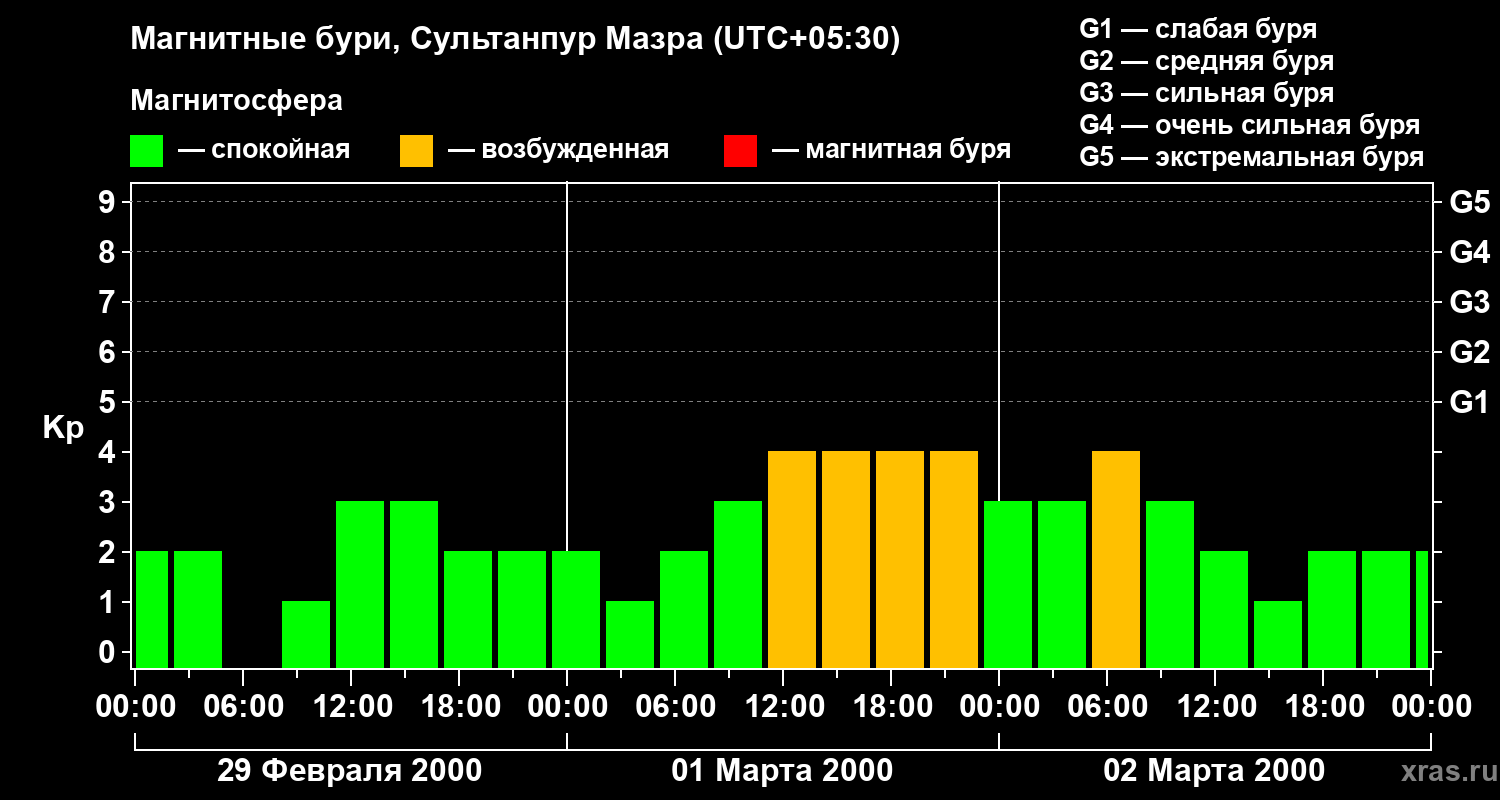This screenshot has width=1500, height=800.
Task: Click the '29 Февраля 2000' date label
Action: click(x=349, y=771)
